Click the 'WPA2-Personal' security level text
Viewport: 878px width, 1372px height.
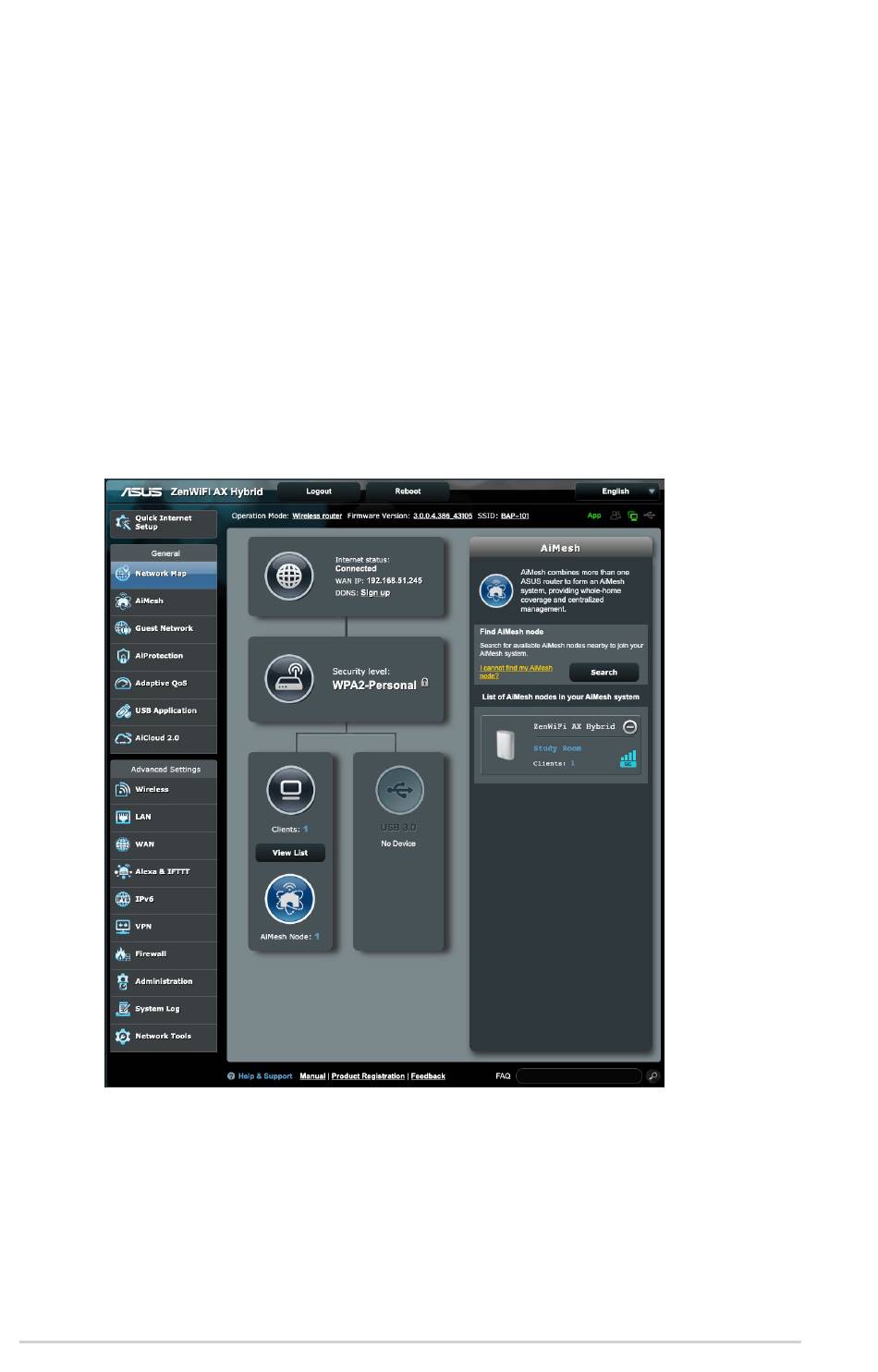(x=374, y=686)
